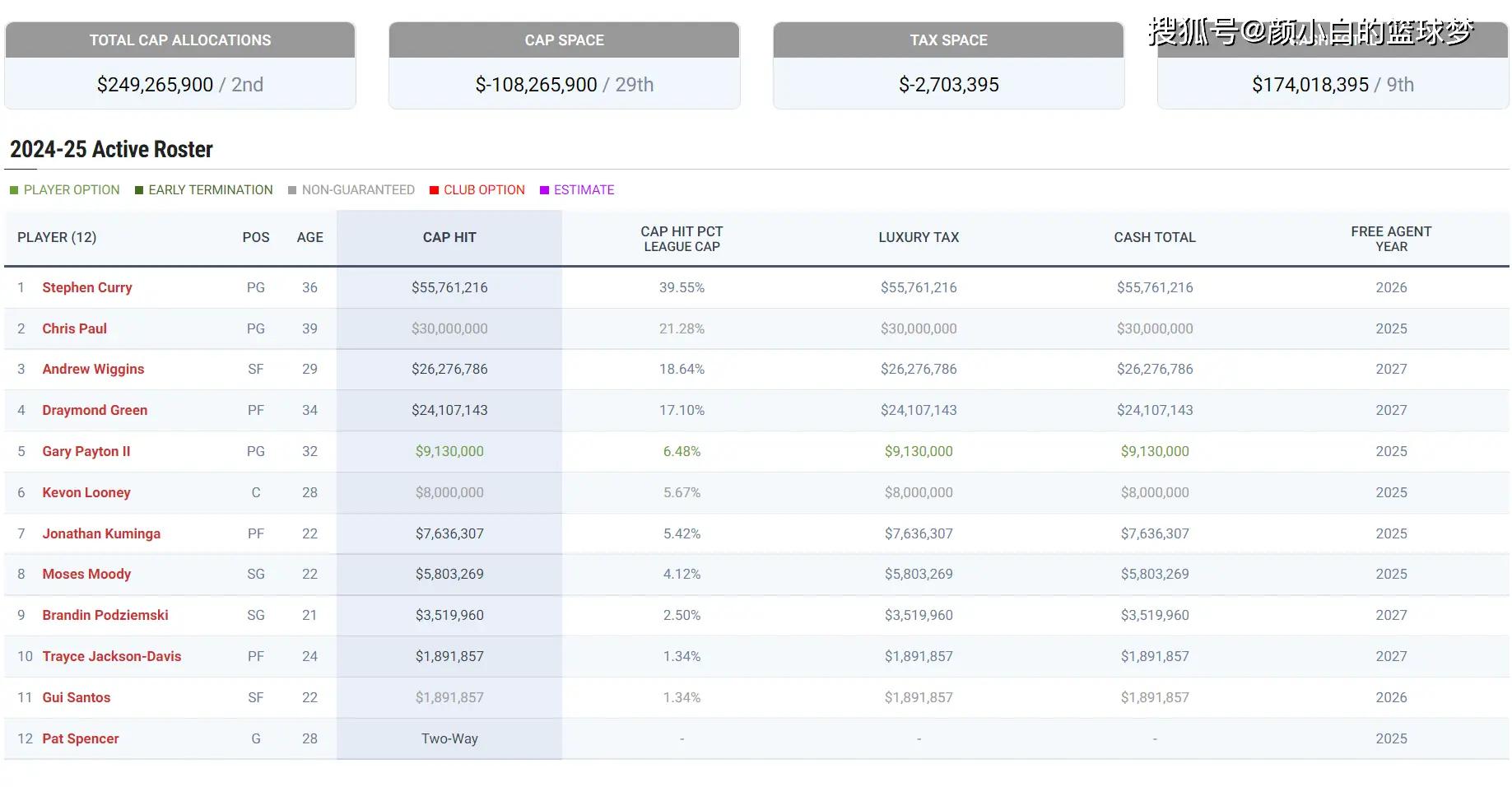The width and height of the screenshot is (1512, 787).
Task: Select the CAP SPACE card header
Action: [565, 40]
